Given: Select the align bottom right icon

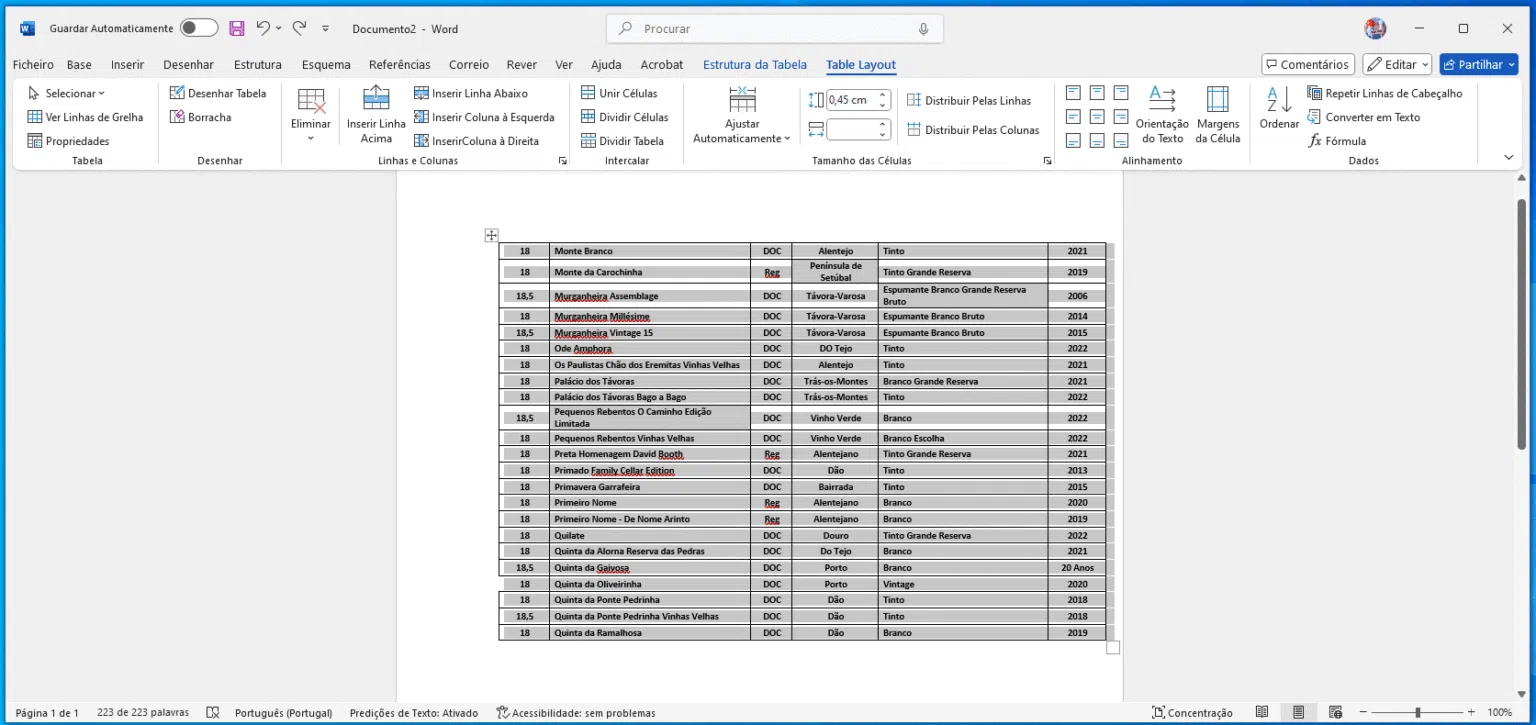Looking at the screenshot, I should pos(1121,141).
